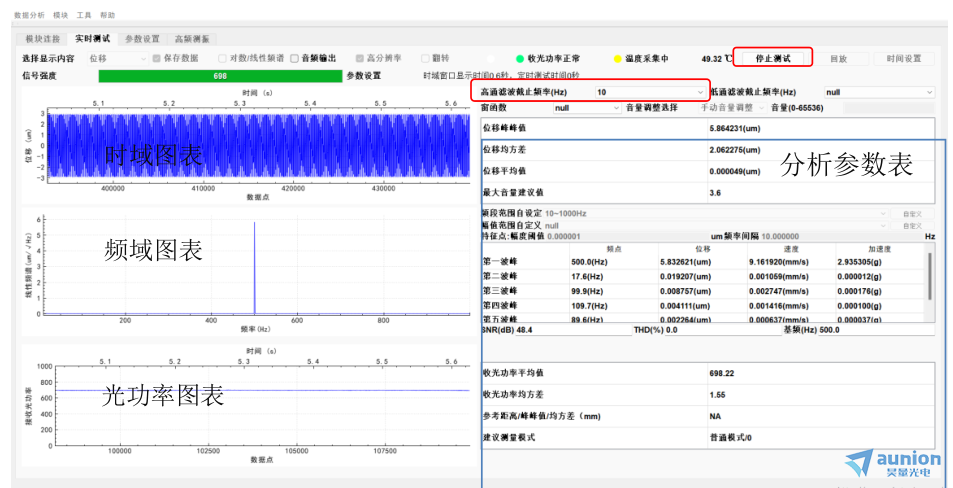Click the 参数设置 label beside signal bar
The height and width of the screenshot is (488, 953).
click(363, 76)
